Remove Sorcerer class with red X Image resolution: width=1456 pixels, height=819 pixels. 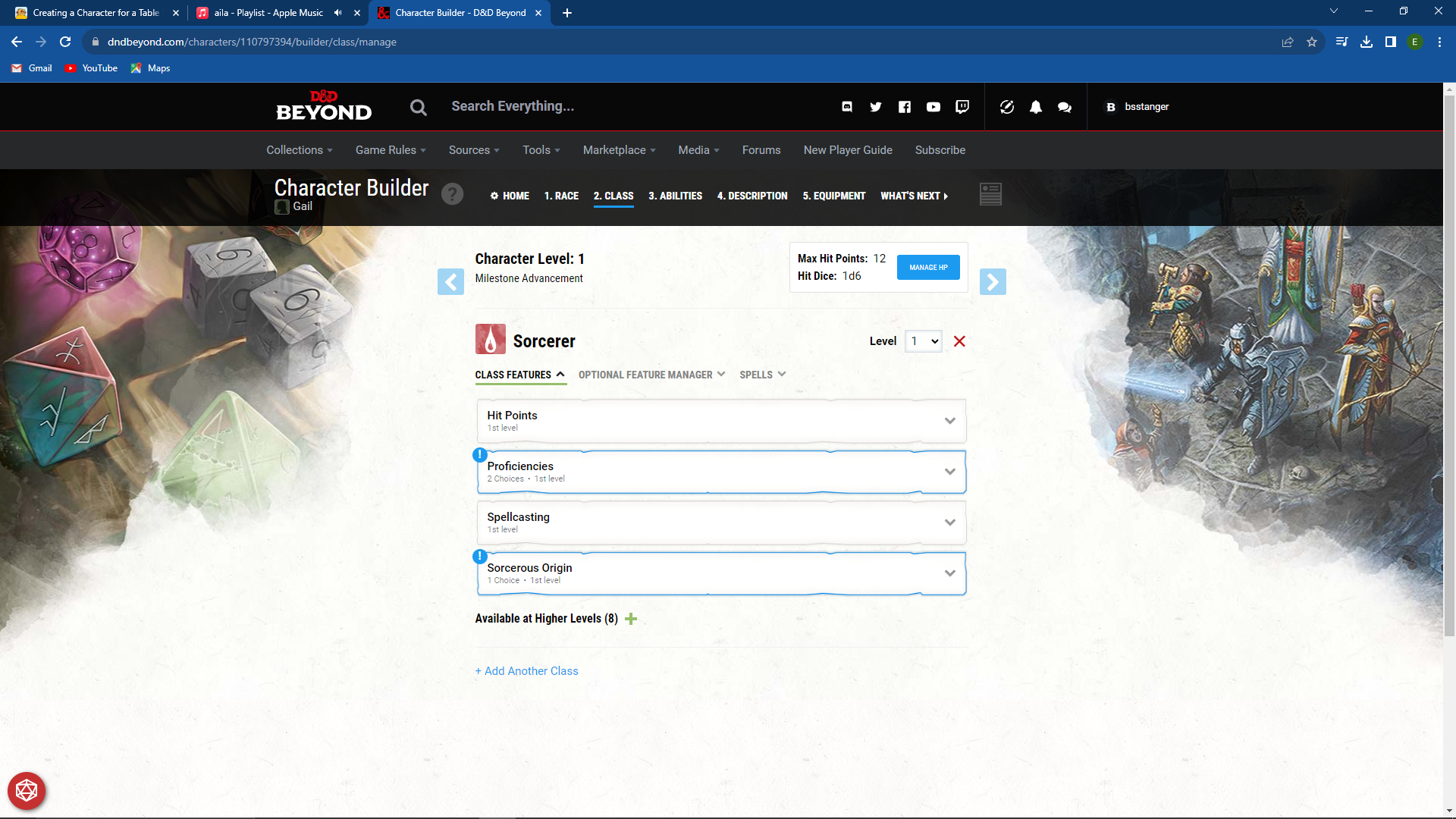[x=959, y=341]
